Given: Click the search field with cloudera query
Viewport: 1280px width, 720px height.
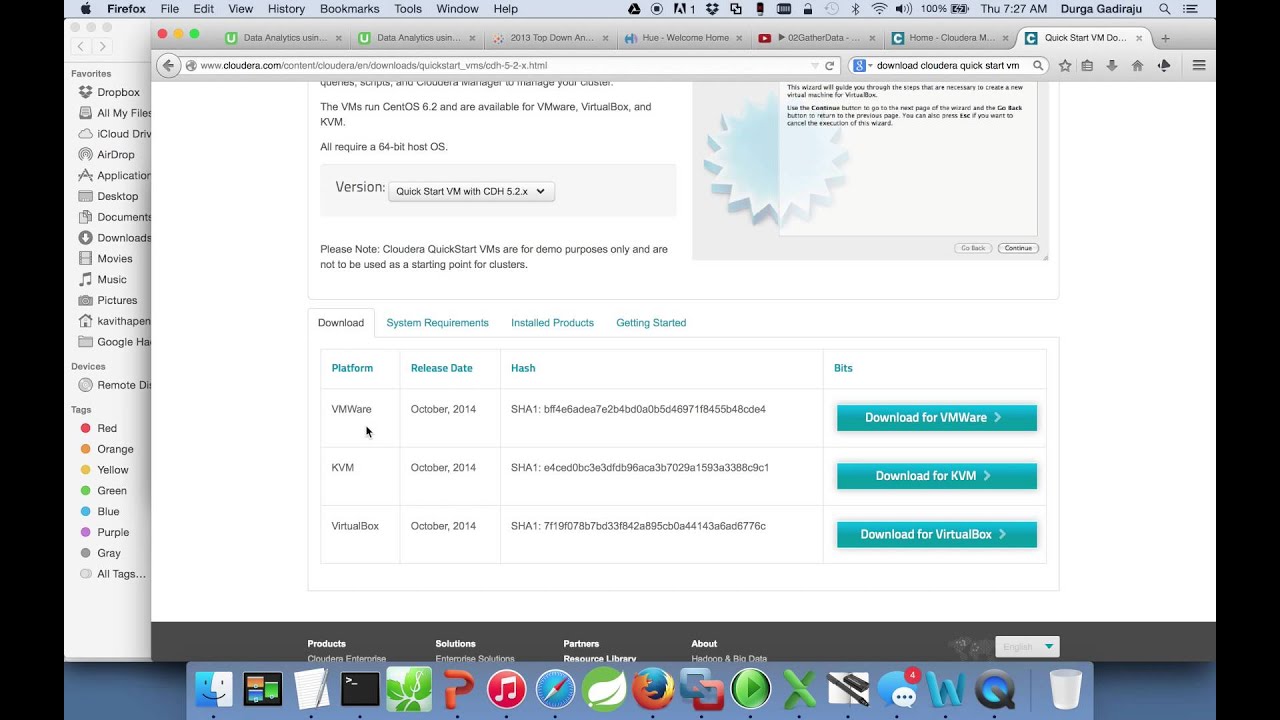Looking at the screenshot, I should coord(948,65).
